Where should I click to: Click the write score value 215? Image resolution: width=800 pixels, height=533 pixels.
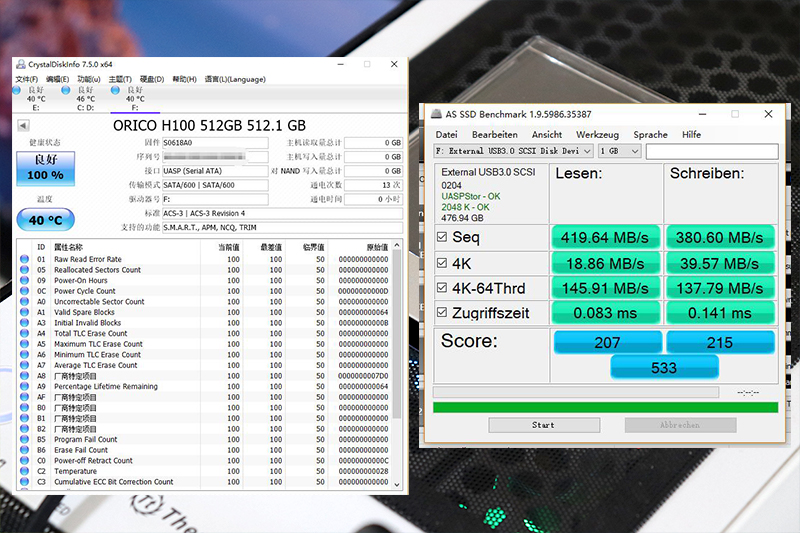pyautogui.click(x=720, y=342)
